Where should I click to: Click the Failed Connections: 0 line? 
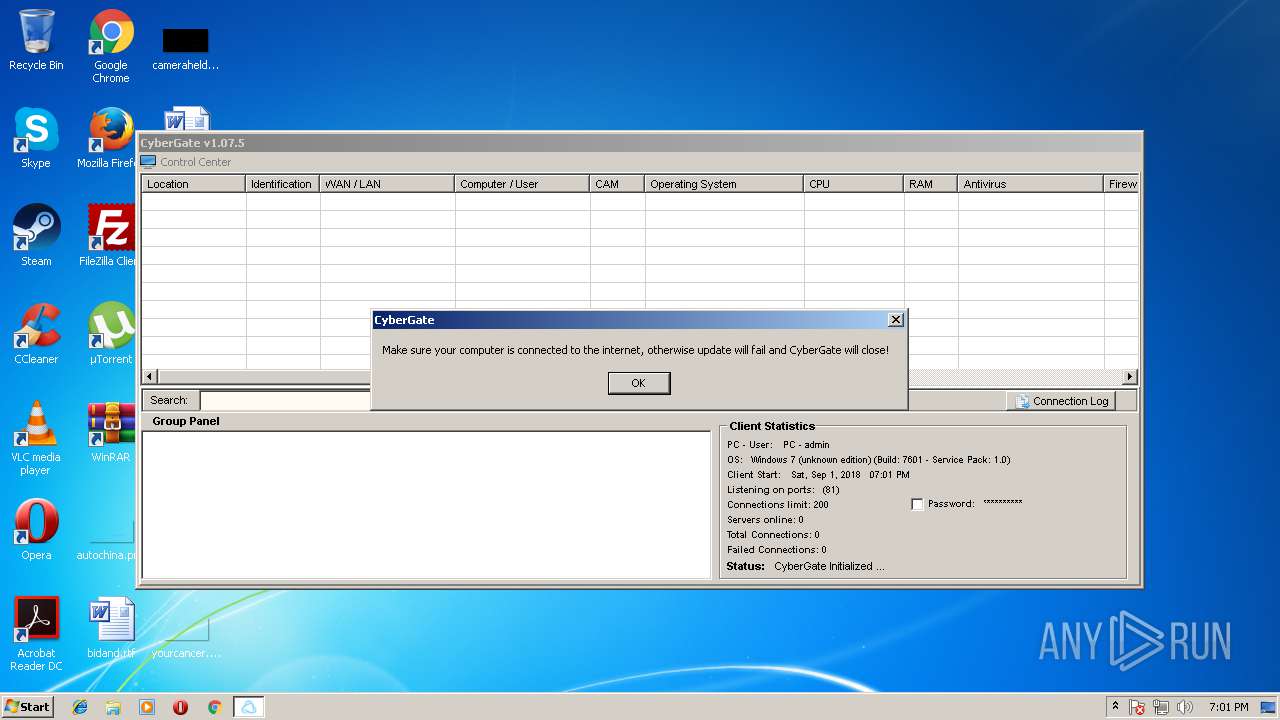pos(776,550)
